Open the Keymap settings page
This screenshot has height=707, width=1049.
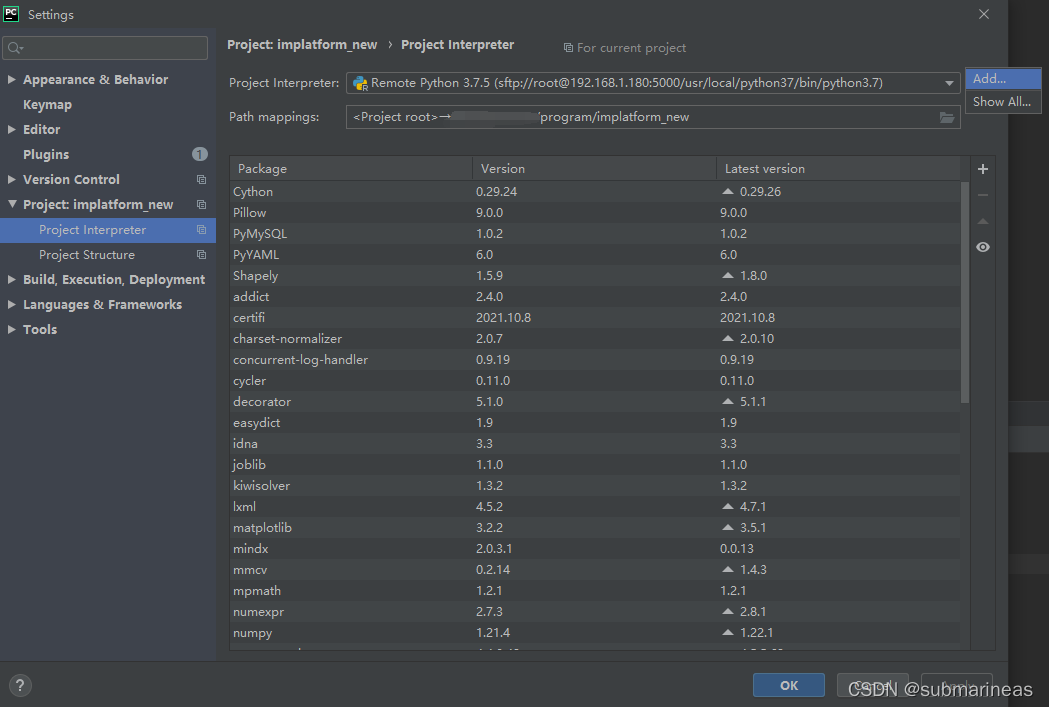(x=47, y=105)
